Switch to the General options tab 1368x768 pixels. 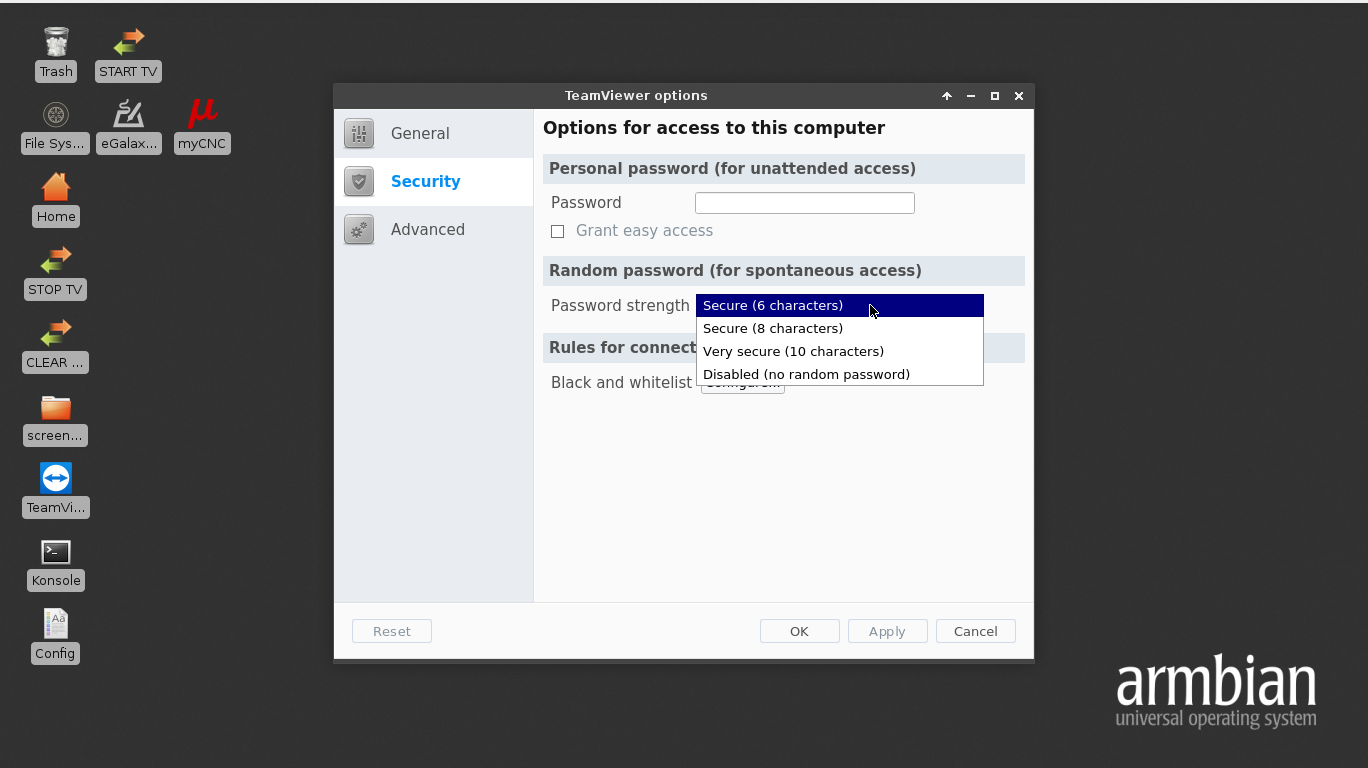pyautogui.click(x=420, y=134)
